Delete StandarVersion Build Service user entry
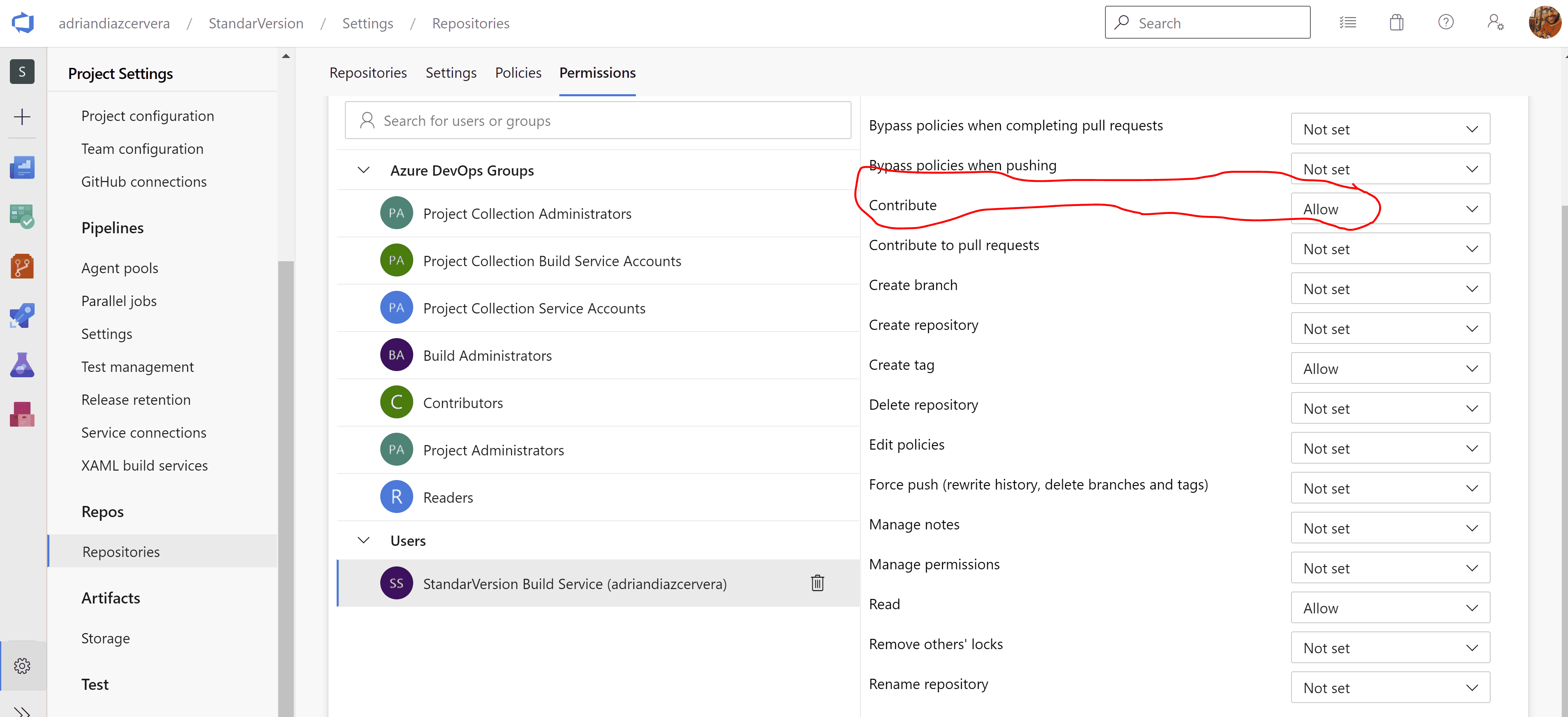This screenshot has height=717, width=1568. (817, 583)
